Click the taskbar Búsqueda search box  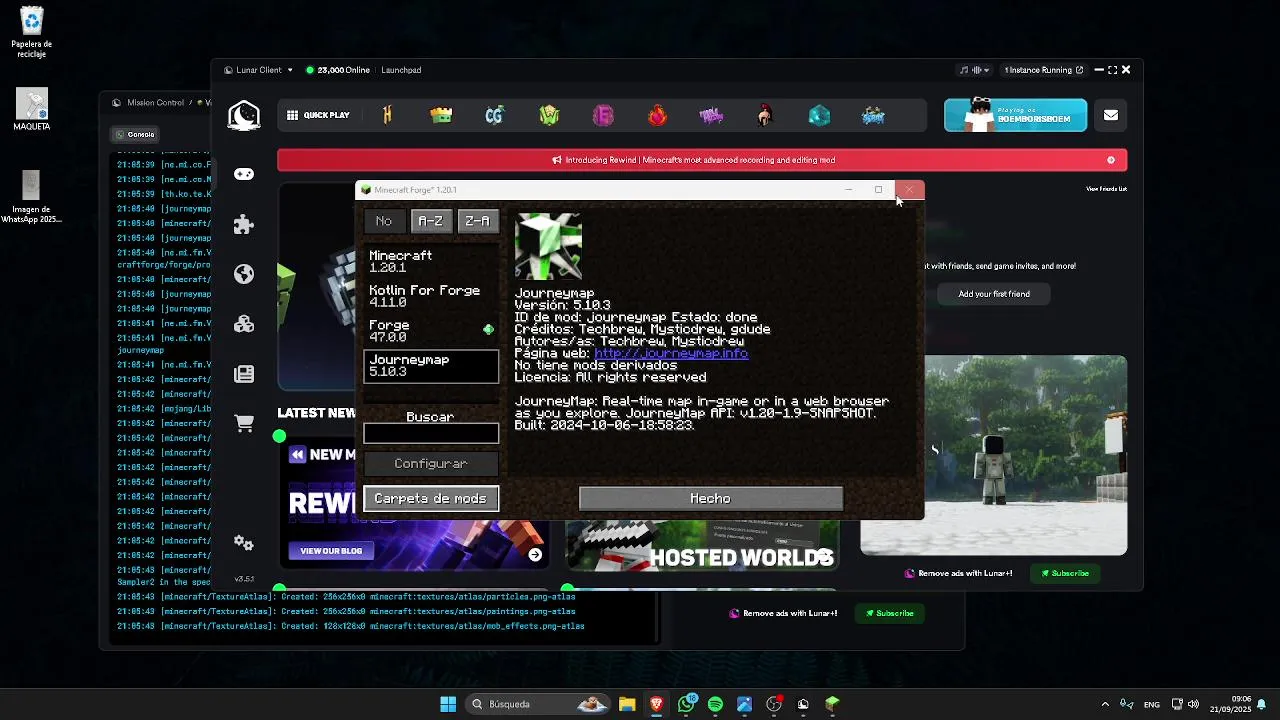(x=540, y=704)
